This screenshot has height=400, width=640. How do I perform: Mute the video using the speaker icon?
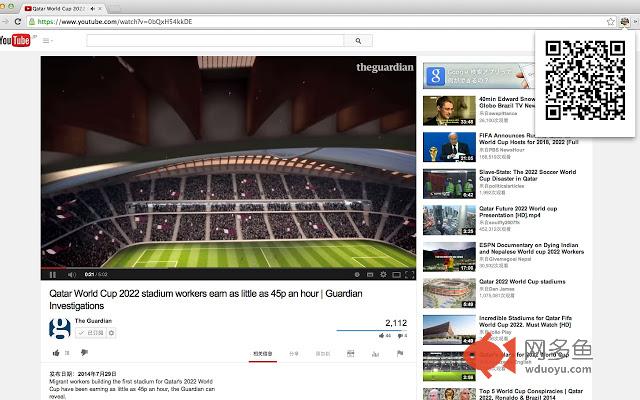click(x=71, y=275)
